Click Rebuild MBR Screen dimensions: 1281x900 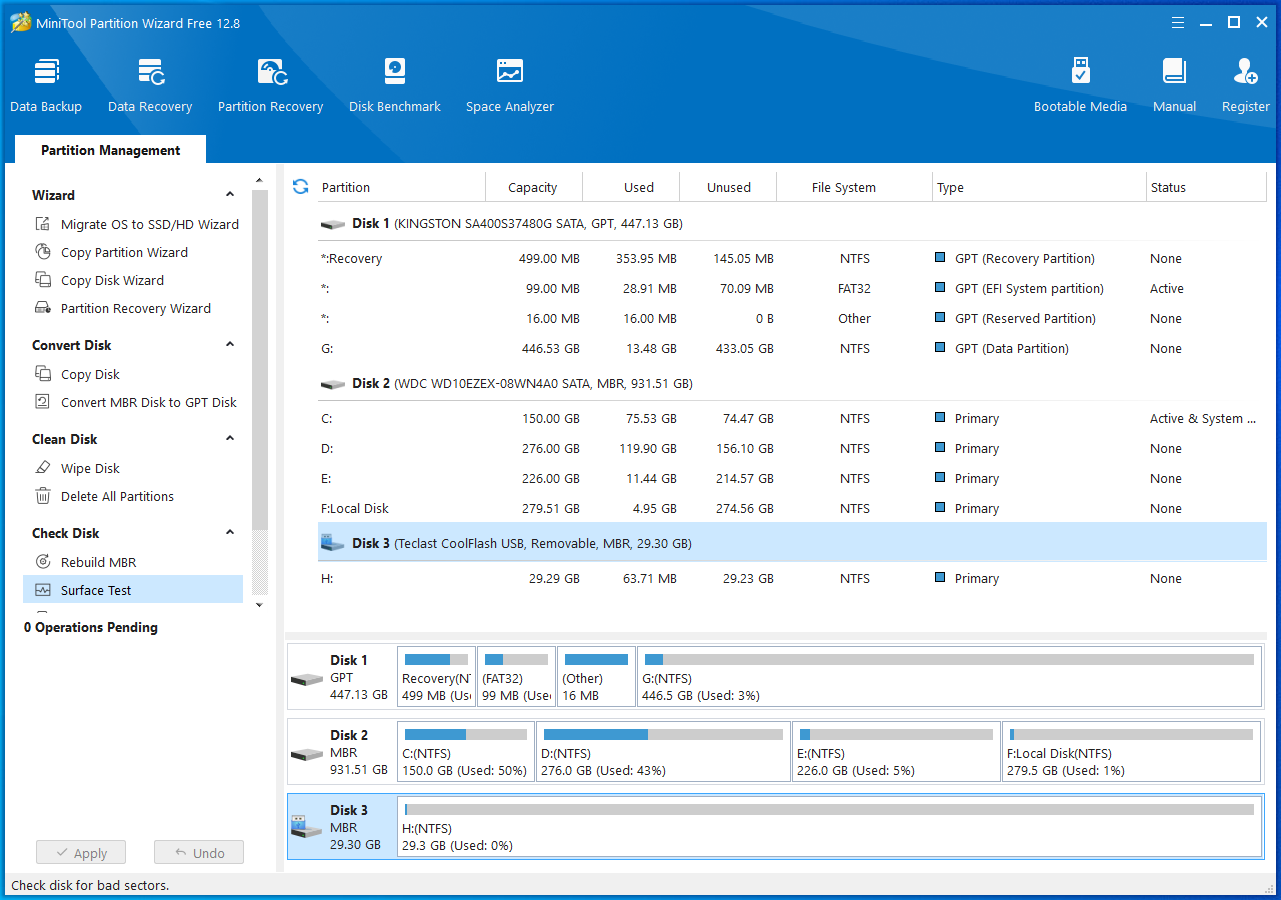click(85, 562)
